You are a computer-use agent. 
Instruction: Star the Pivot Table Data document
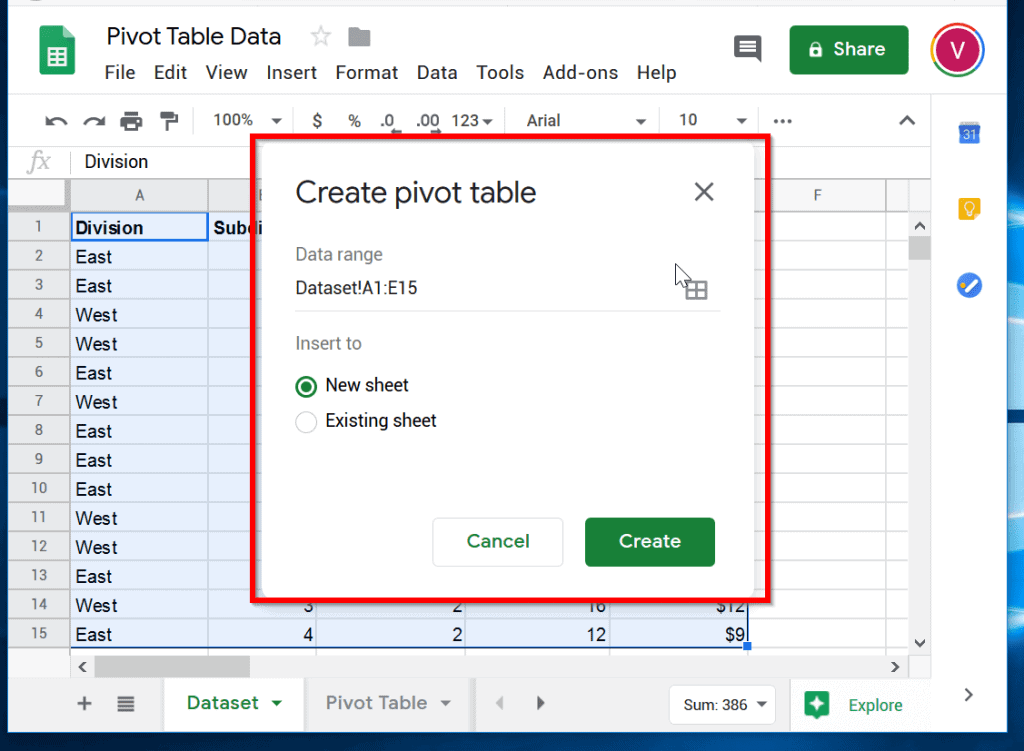coord(321,37)
